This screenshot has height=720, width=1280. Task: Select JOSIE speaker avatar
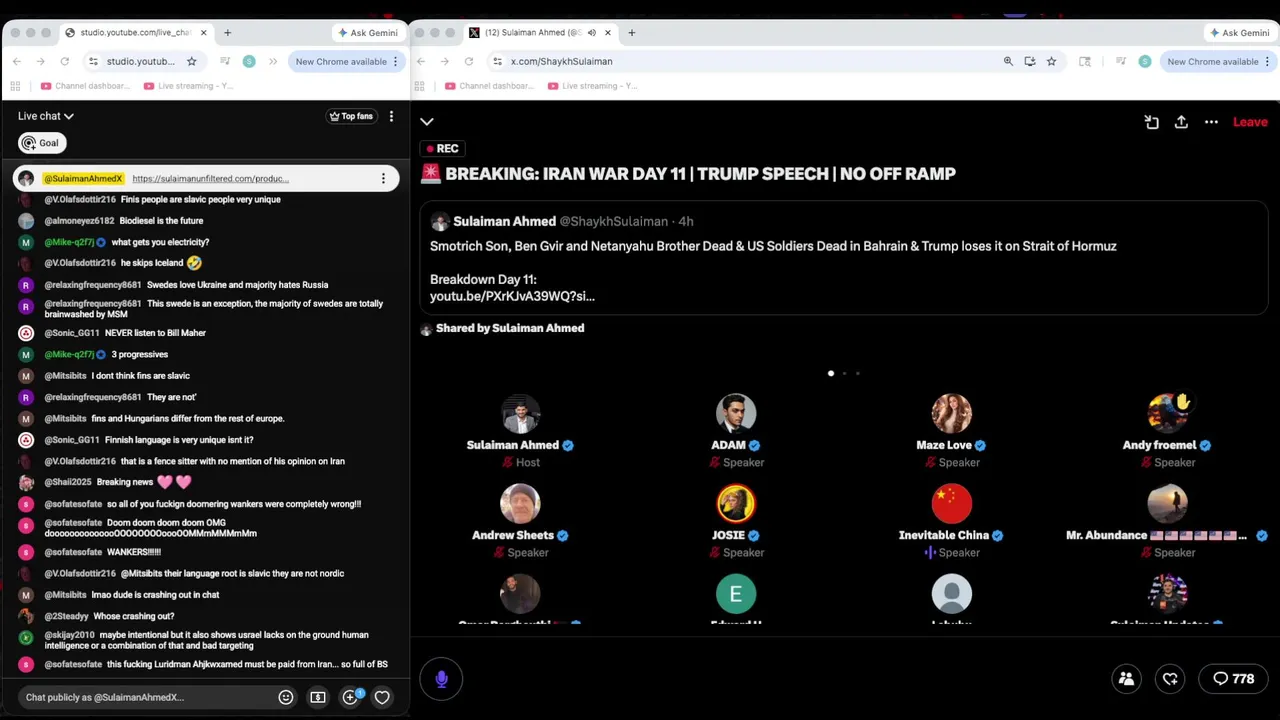pos(736,504)
